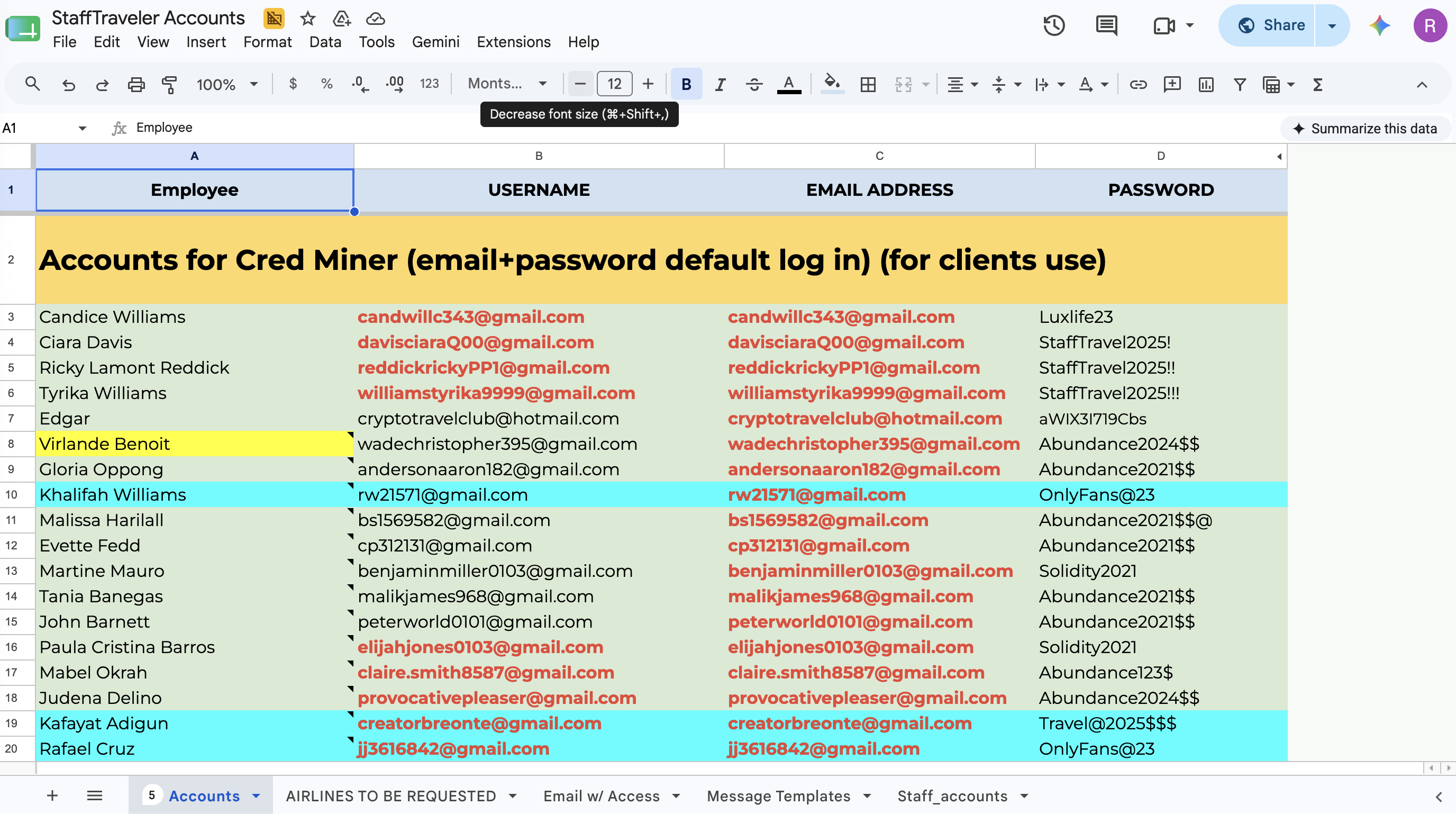This screenshot has width=1456, height=814.
Task: Switch to AIRLINES TO BE REQUESTED tab
Action: pos(390,796)
